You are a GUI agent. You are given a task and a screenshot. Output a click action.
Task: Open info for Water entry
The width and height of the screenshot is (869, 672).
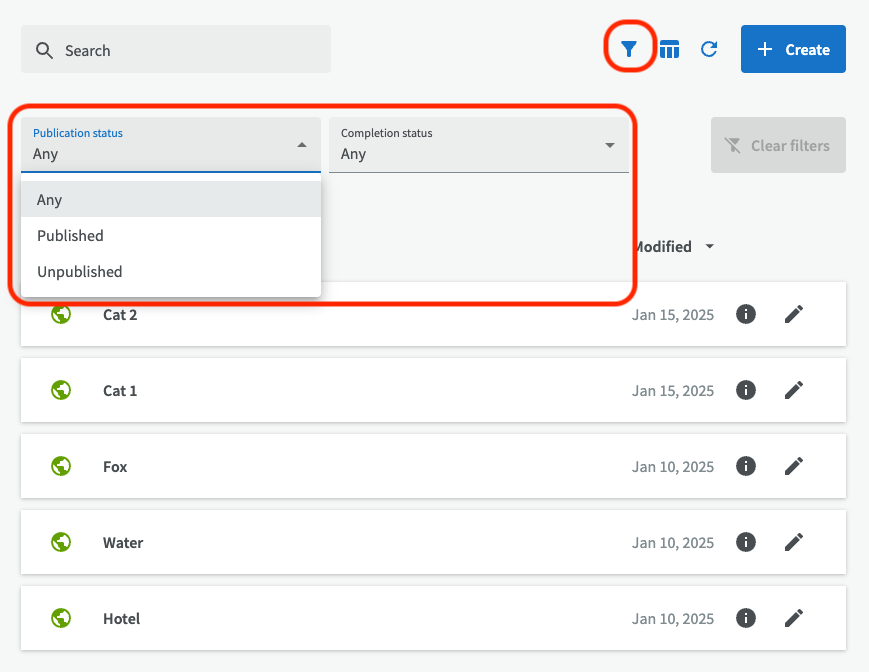[745, 542]
